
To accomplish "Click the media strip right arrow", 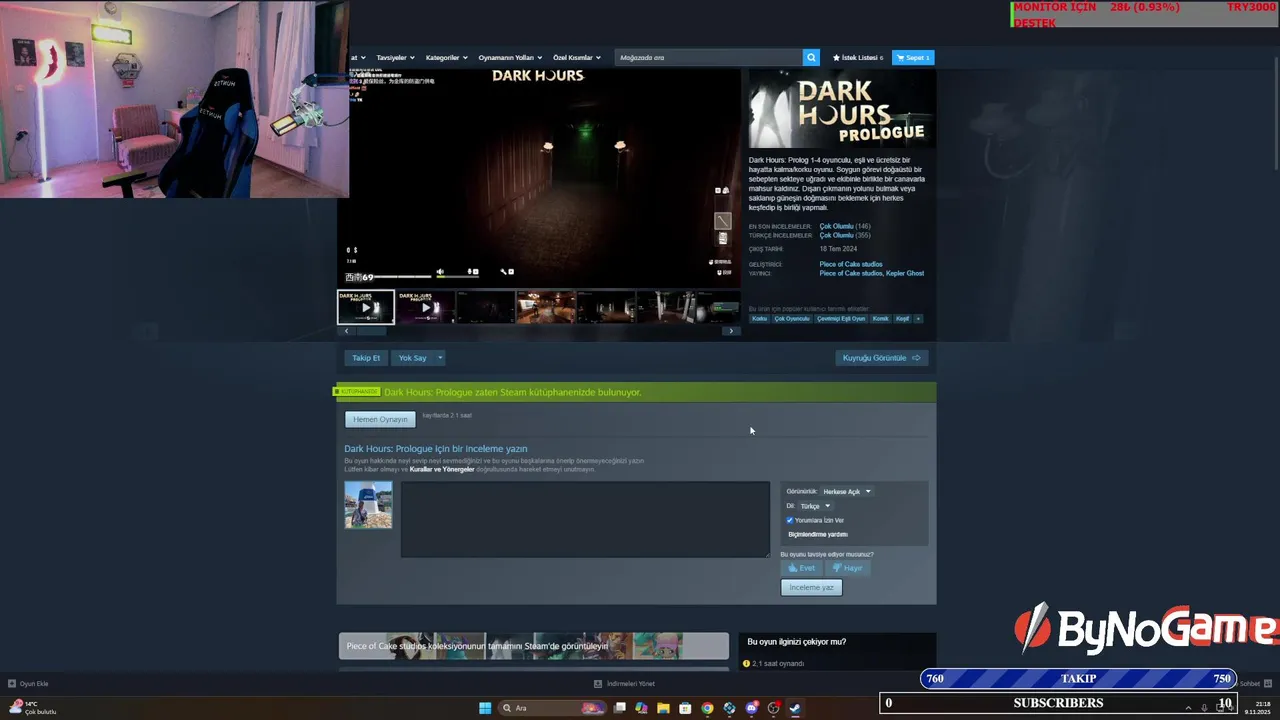I will tap(731, 331).
